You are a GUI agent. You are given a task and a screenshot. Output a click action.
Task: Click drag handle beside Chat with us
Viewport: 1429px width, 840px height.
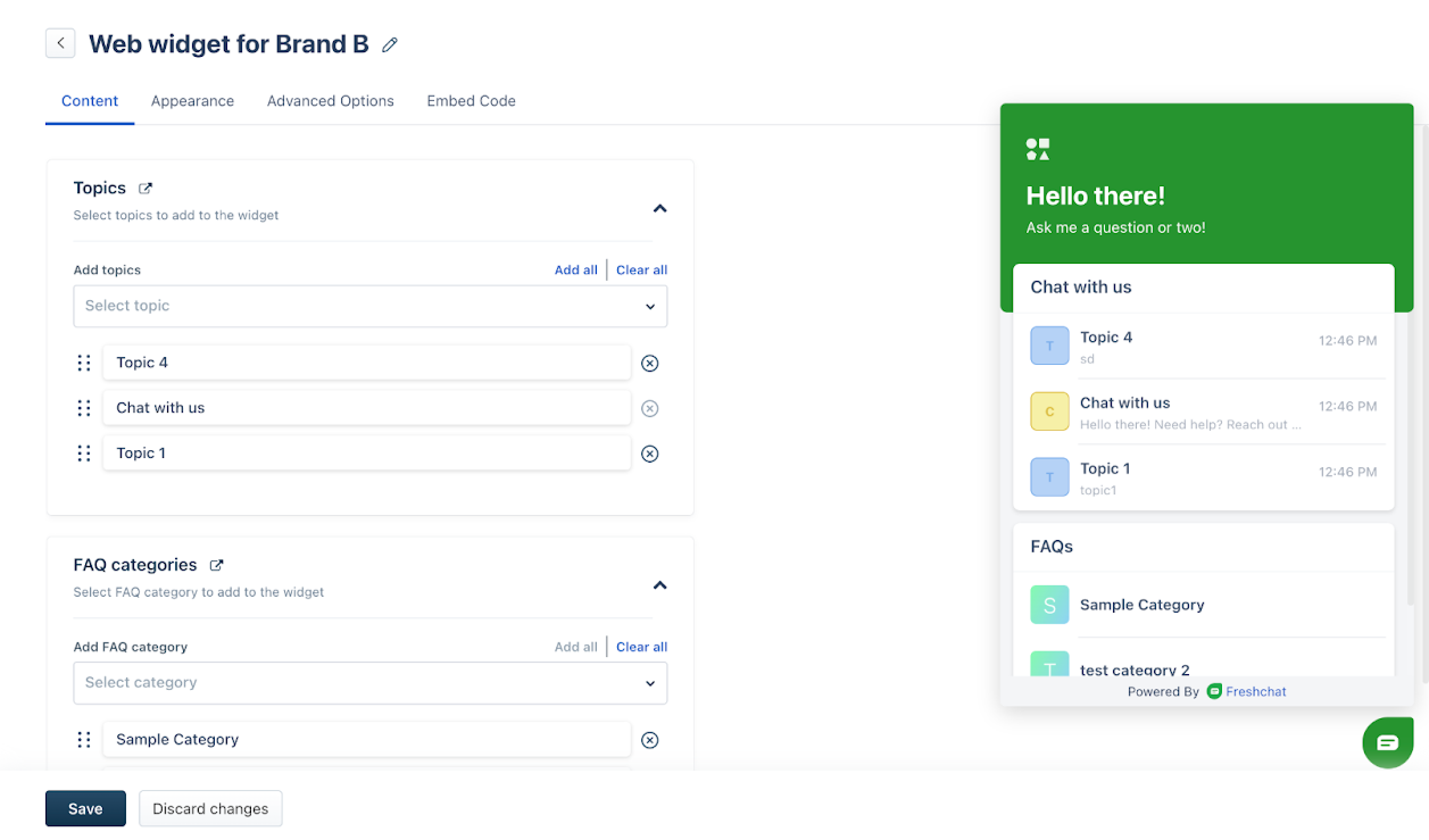(84, 408)
